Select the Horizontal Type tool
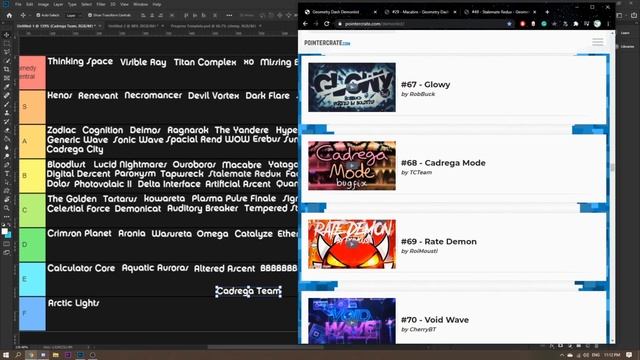Screen dimensions: 640x360 click(7, 173)
